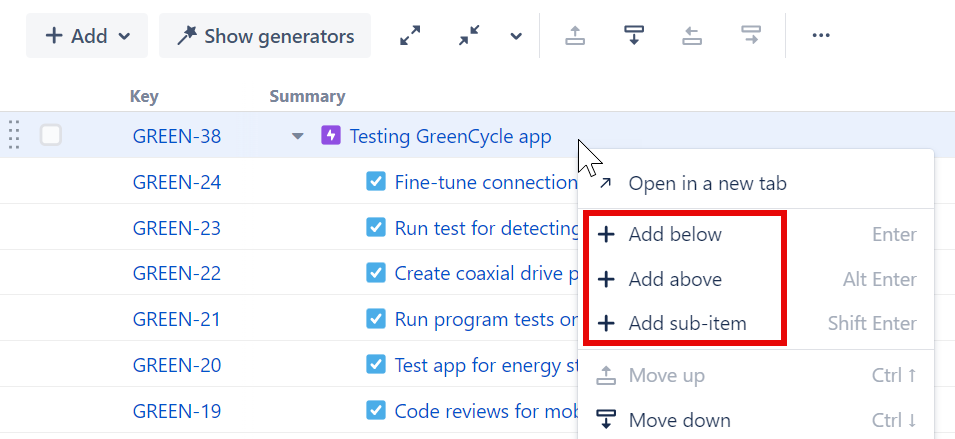Tick the GREEN-38 row selection checkbox

pos(51,135)
